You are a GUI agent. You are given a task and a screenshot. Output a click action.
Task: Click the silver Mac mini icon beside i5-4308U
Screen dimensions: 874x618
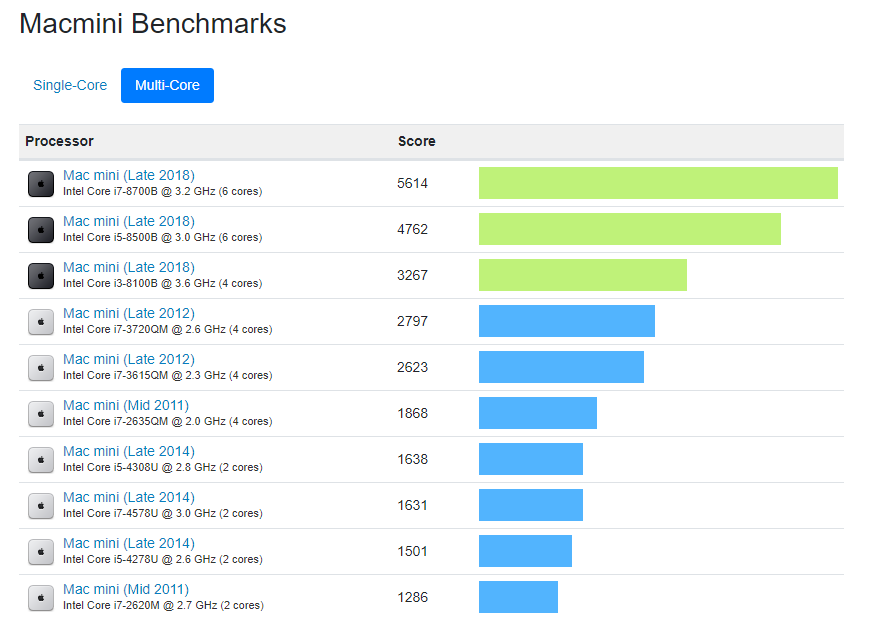(x=41, y=460)
